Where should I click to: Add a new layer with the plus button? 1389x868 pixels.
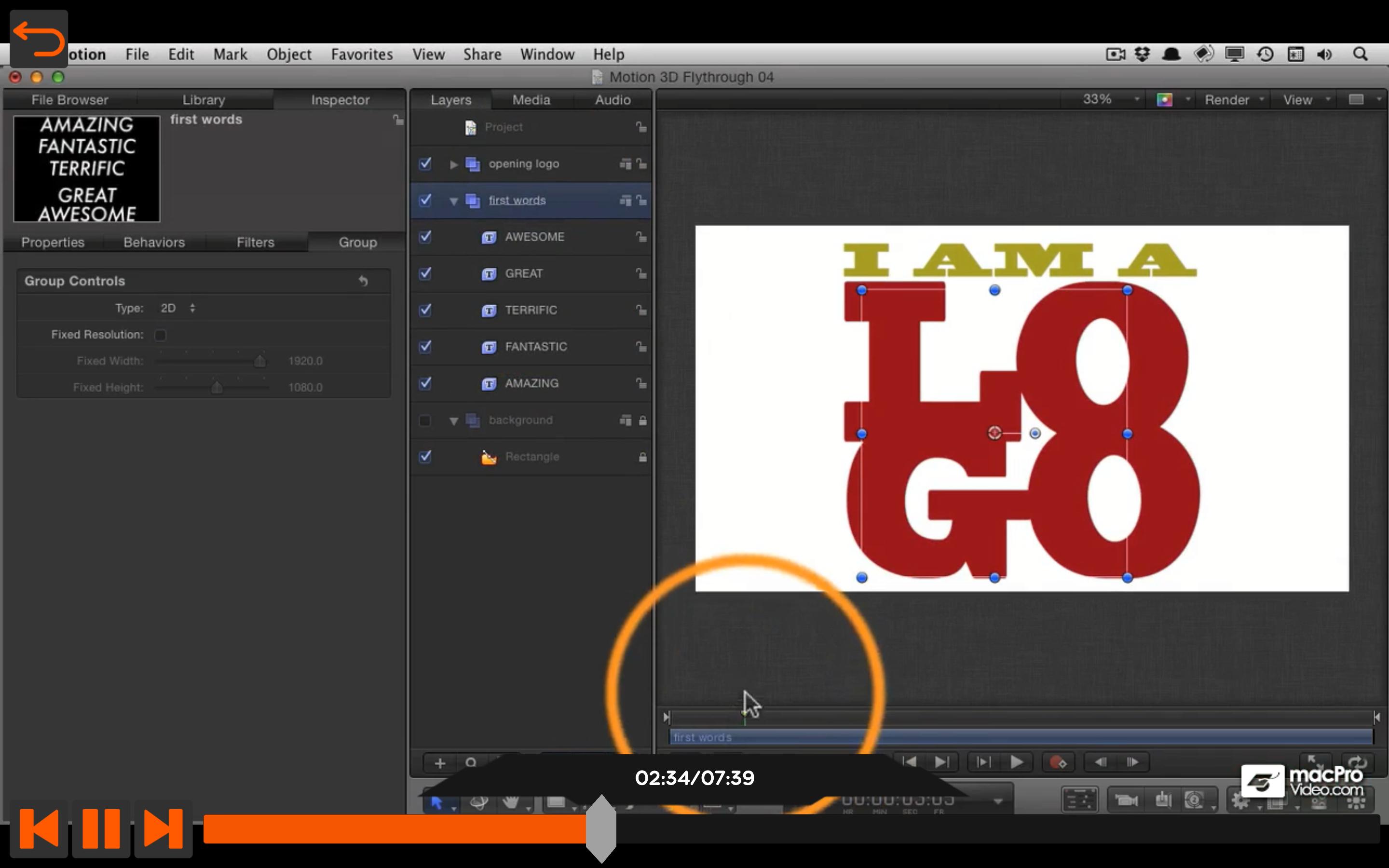tap(440, 763)
